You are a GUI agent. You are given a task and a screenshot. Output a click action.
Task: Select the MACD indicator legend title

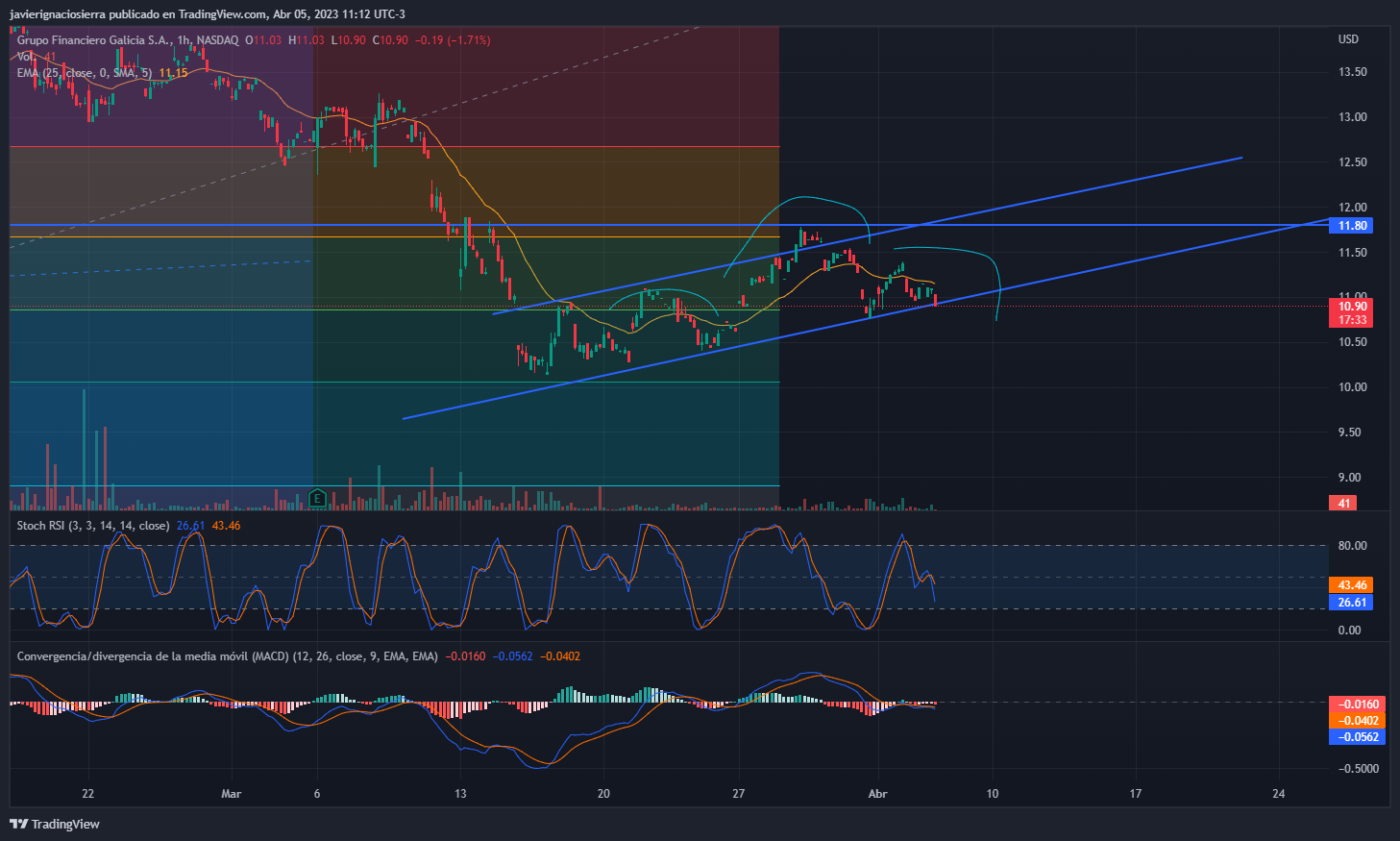pyautogui.click(x=227, y=656)
